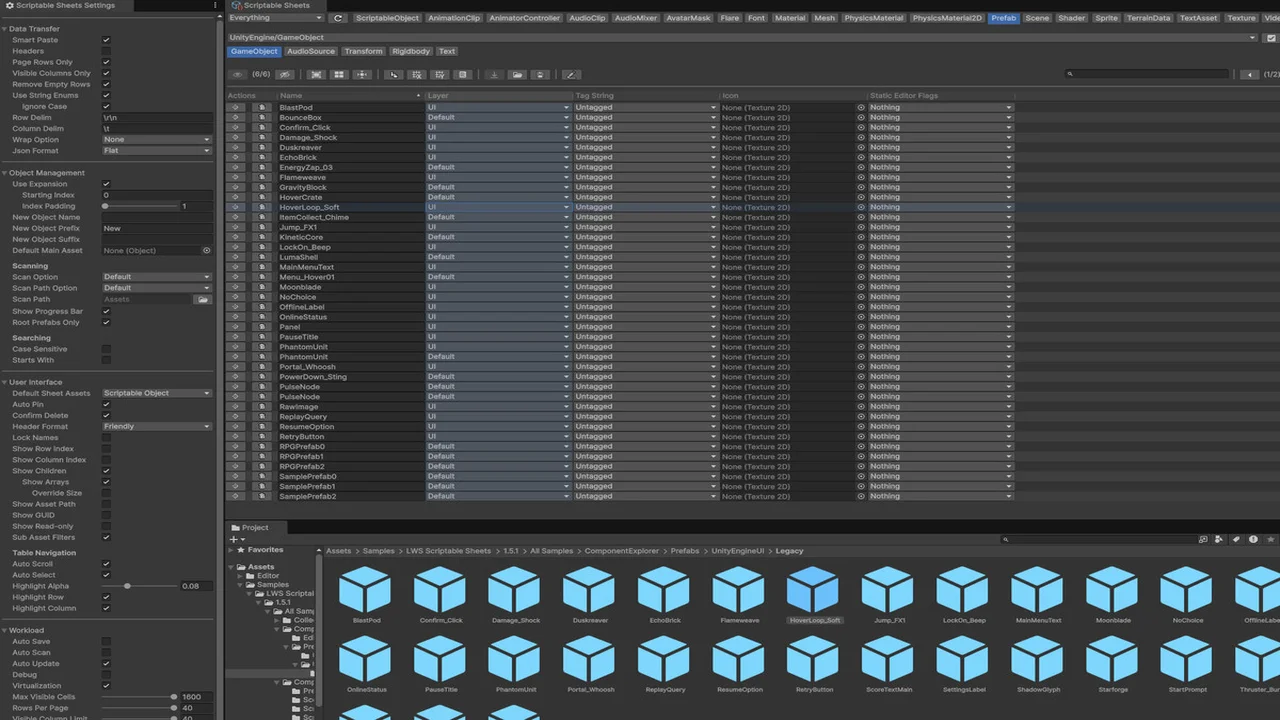The width and height of the screenshot is (1280, 720).
Task: Disable the Smart Paste checkbox
Action: pos(106,40)
